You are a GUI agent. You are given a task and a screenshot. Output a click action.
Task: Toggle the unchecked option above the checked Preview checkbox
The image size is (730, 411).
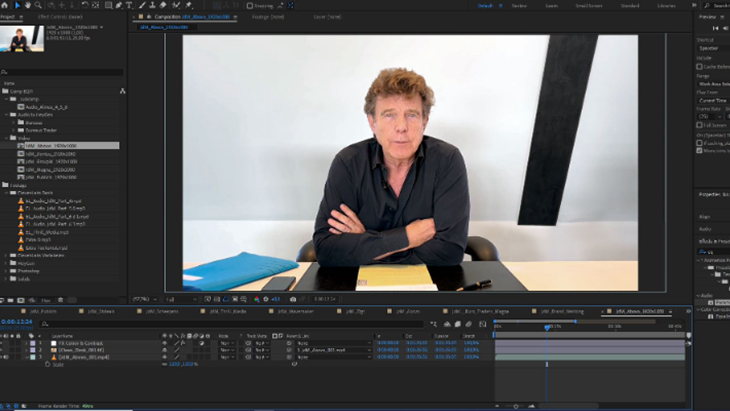(x=699, y=143)
